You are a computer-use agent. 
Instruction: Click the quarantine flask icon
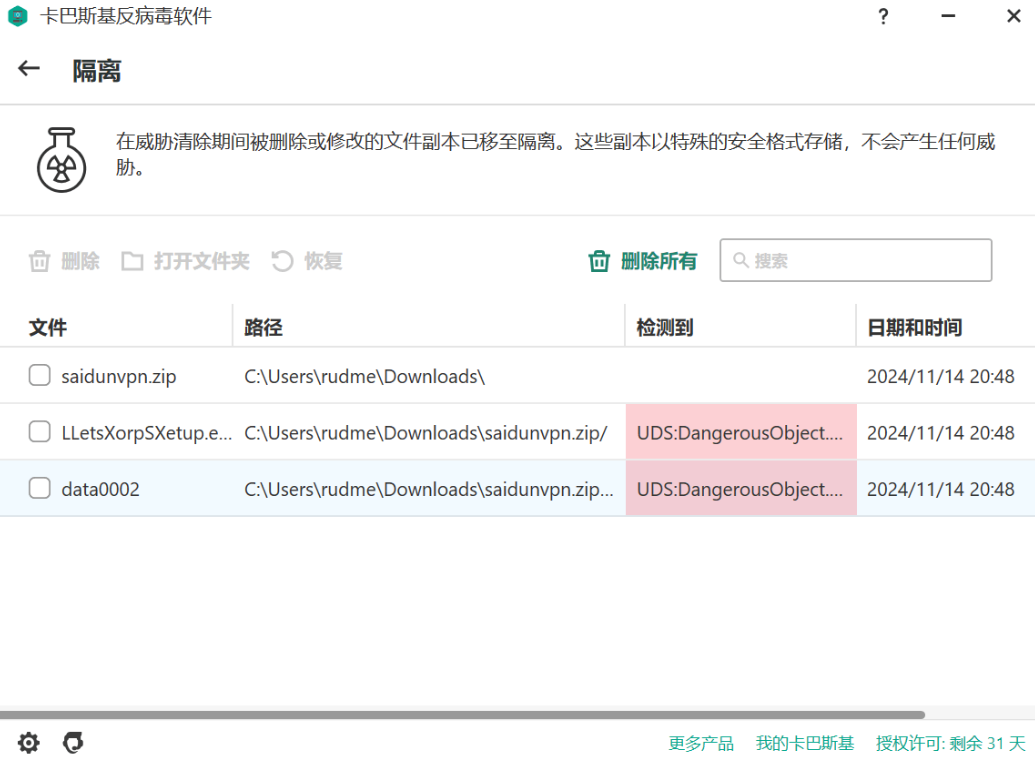click(x=61, y=159)
